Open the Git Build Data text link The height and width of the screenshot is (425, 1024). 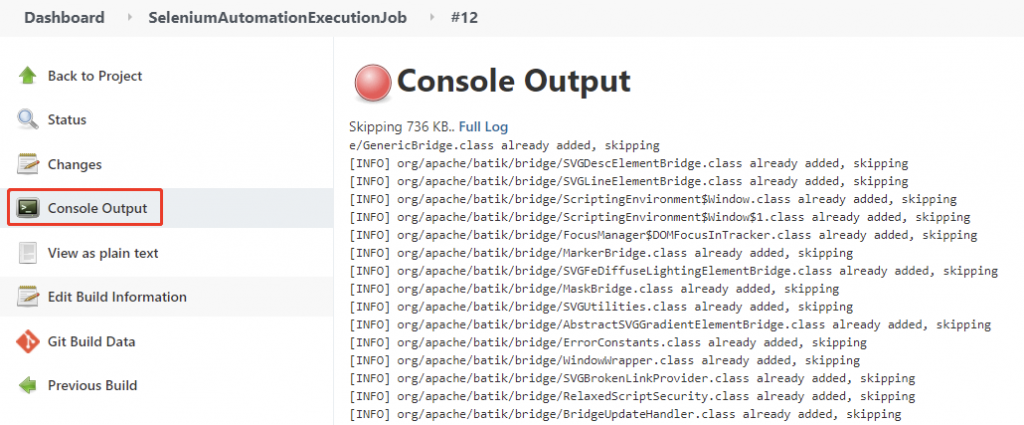[x=91, y=341]
